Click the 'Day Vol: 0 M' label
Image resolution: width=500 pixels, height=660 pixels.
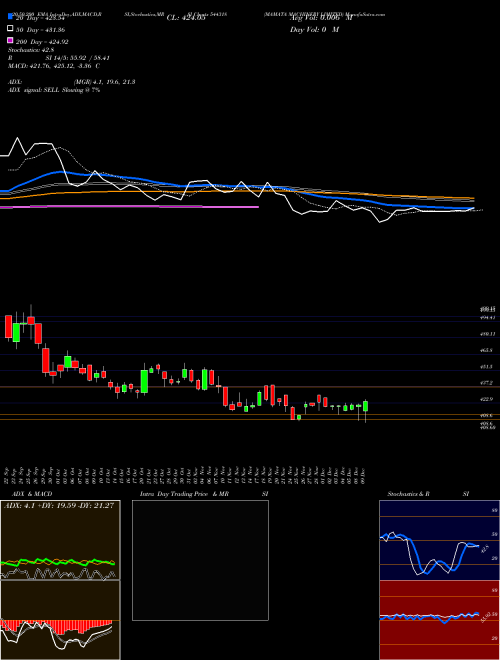pos(314,30)
